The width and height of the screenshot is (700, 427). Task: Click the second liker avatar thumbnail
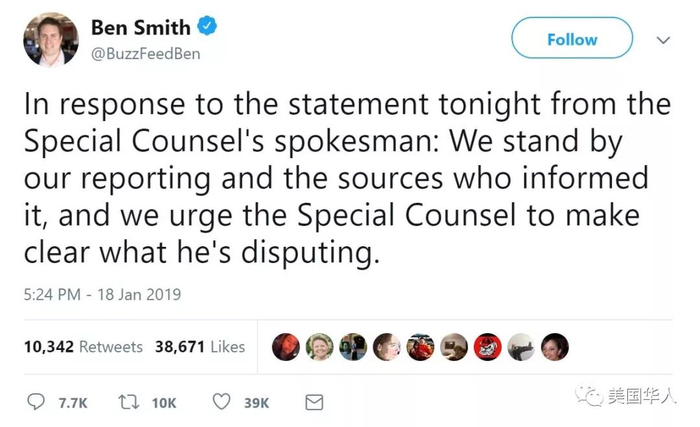[320, 347]
